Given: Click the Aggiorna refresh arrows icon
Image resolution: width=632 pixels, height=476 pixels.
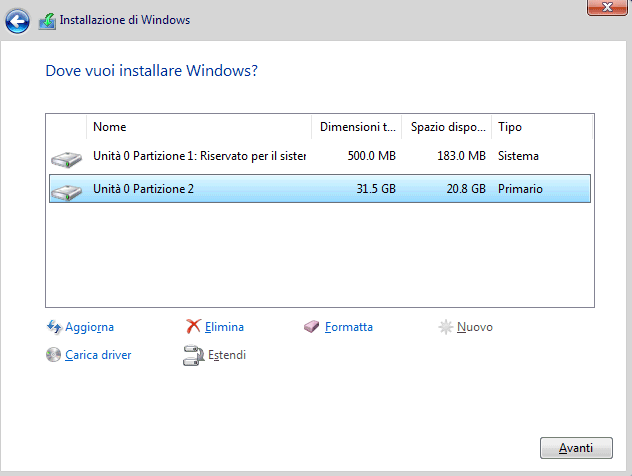Looking at the screenshot, I should click(54, 327).
